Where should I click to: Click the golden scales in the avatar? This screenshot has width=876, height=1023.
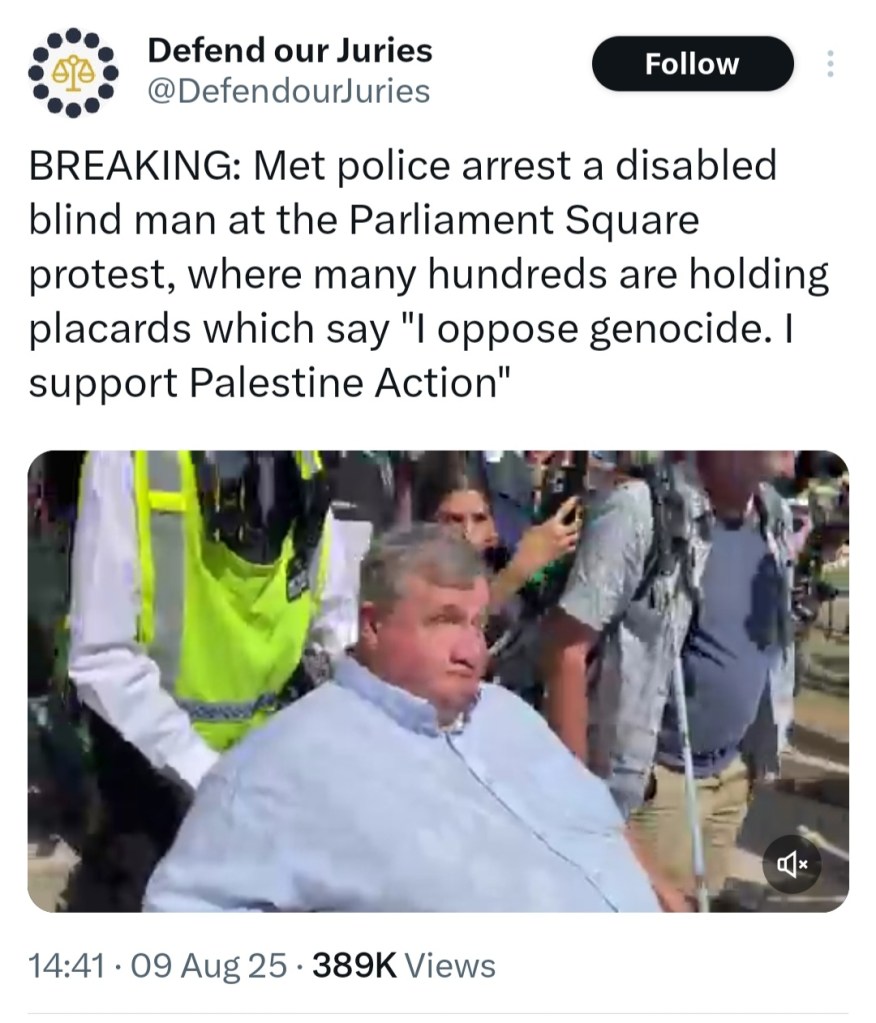[73, 72]
